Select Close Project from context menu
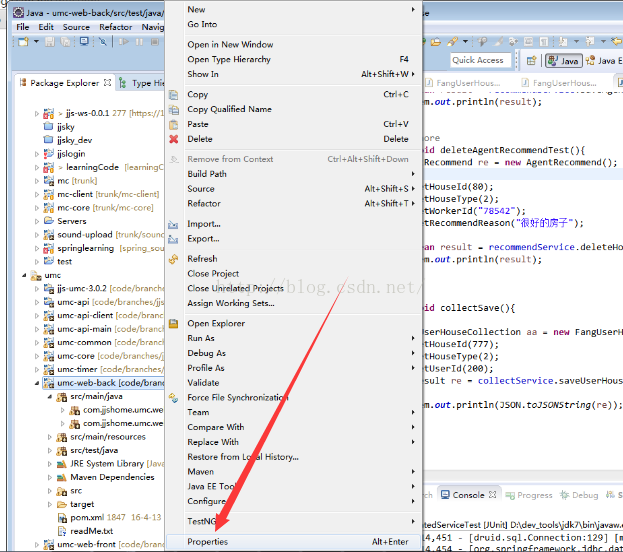This screenshot has width=623, height=552. [x=293, y=274]
